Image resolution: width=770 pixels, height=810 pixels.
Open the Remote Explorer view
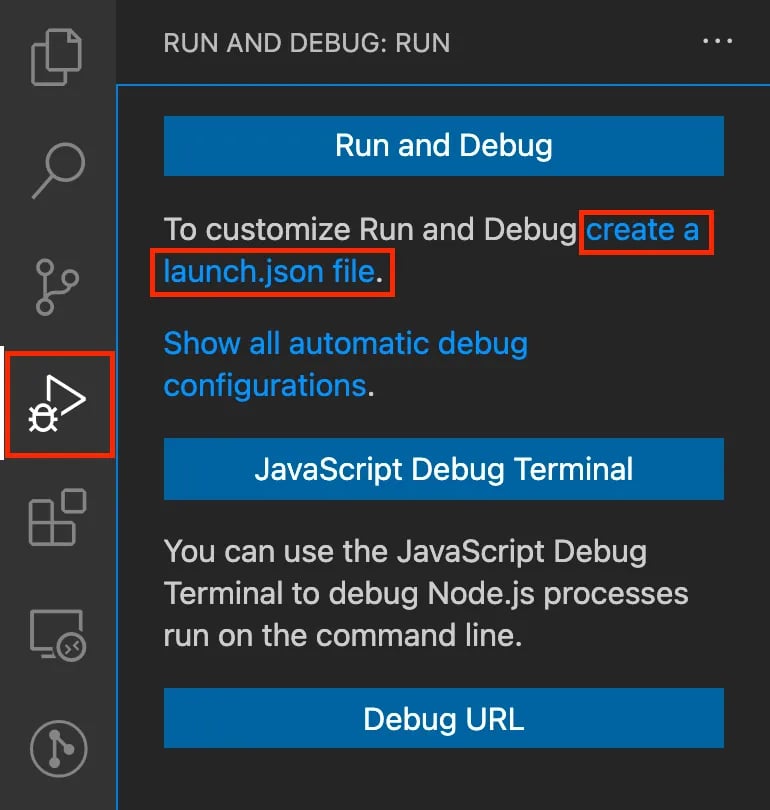point(57,635)
